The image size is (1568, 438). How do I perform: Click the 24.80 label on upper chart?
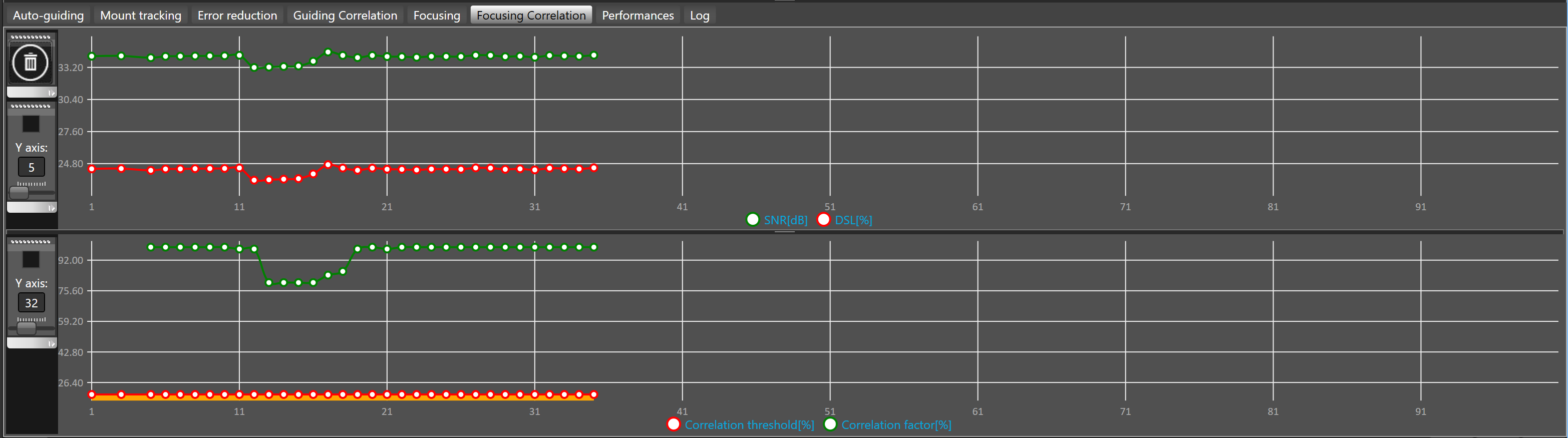point(71,164)
